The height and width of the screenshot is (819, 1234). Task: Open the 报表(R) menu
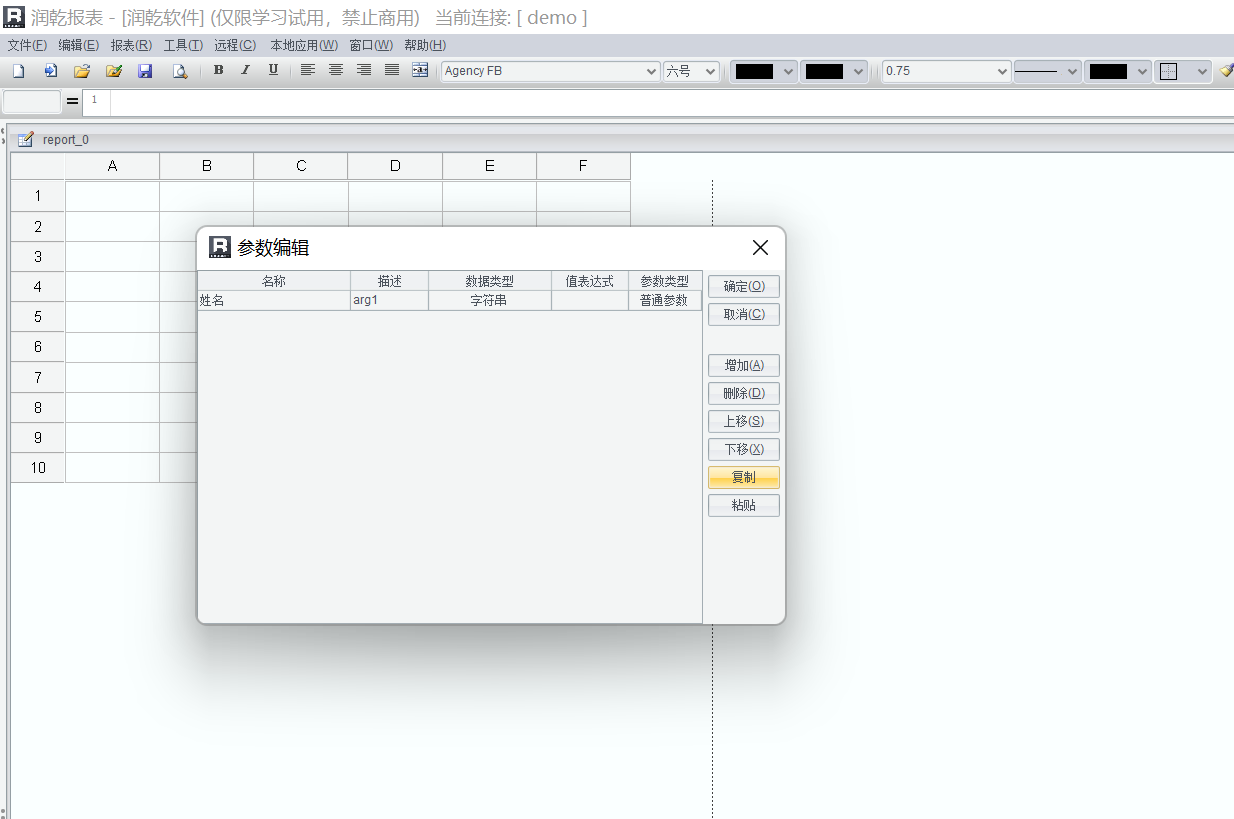(131, 45)
